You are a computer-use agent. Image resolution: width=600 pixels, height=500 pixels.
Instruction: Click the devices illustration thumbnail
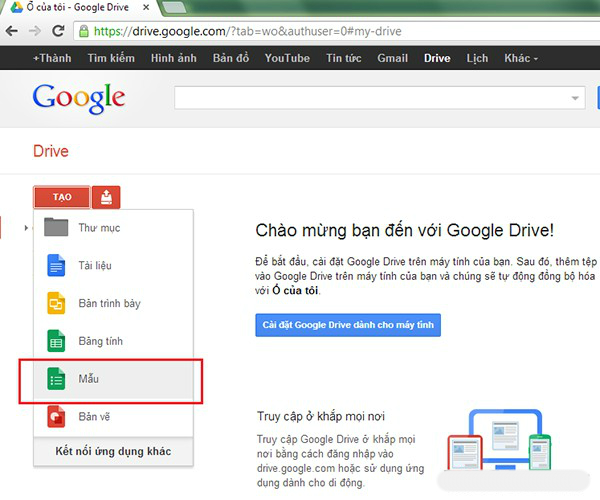(x=499, y=440)
